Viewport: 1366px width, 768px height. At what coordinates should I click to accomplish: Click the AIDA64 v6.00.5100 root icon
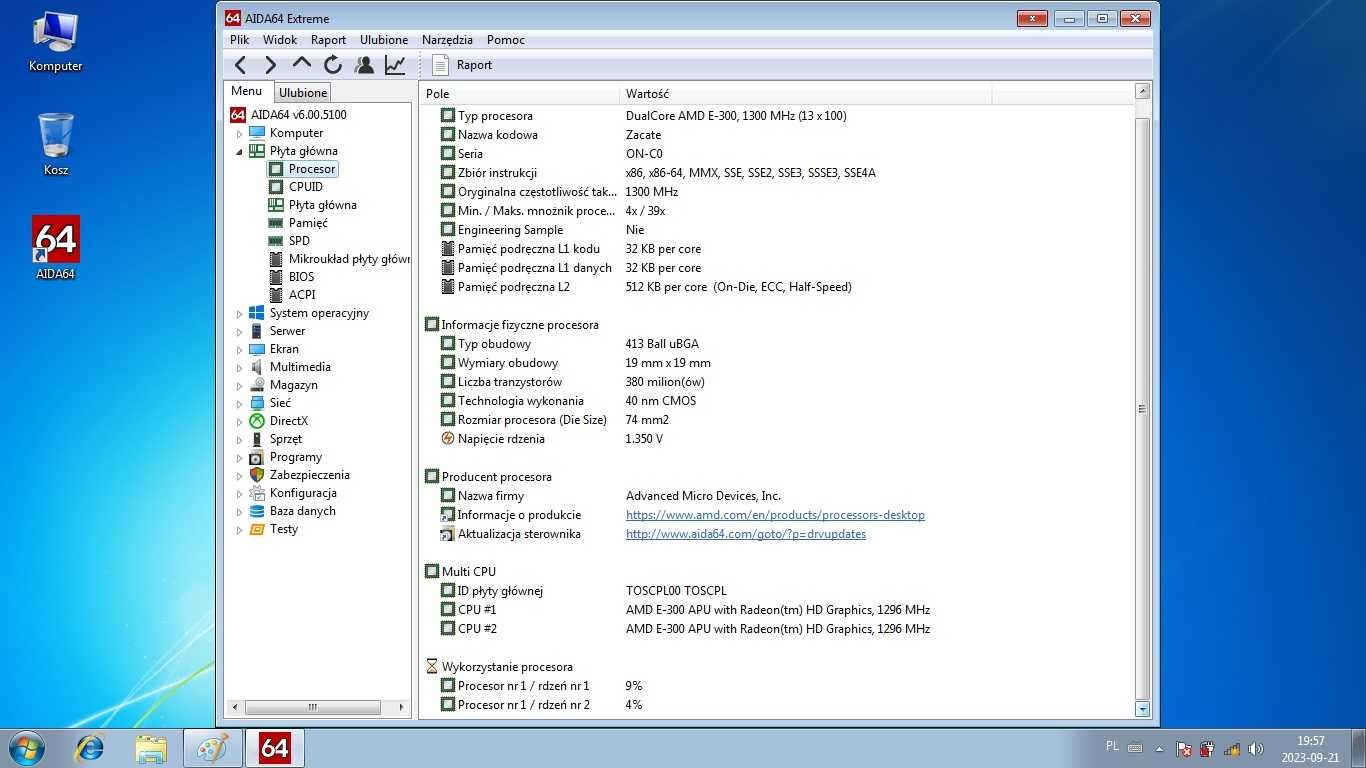pyautogui.click(x=238, y=115)
